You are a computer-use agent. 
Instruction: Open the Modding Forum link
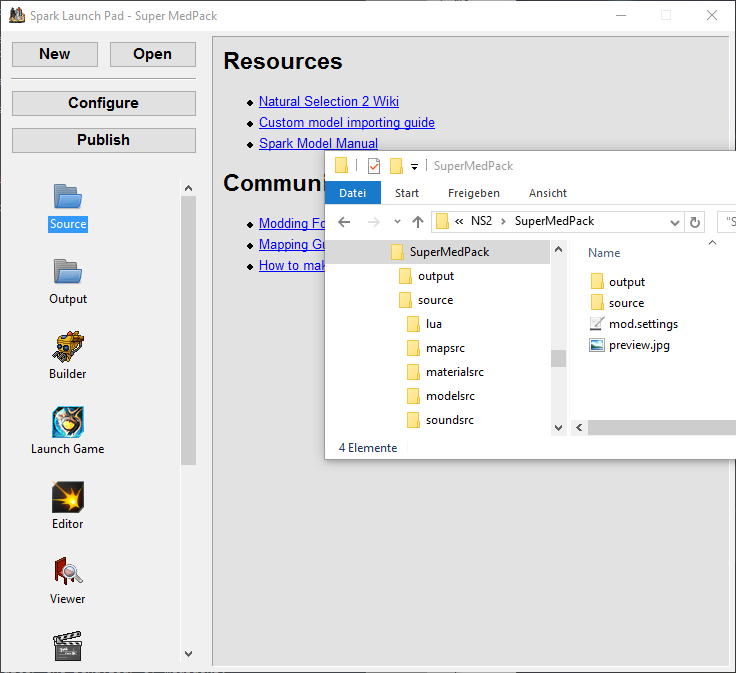pyautogui.click(x=291, y=223)
